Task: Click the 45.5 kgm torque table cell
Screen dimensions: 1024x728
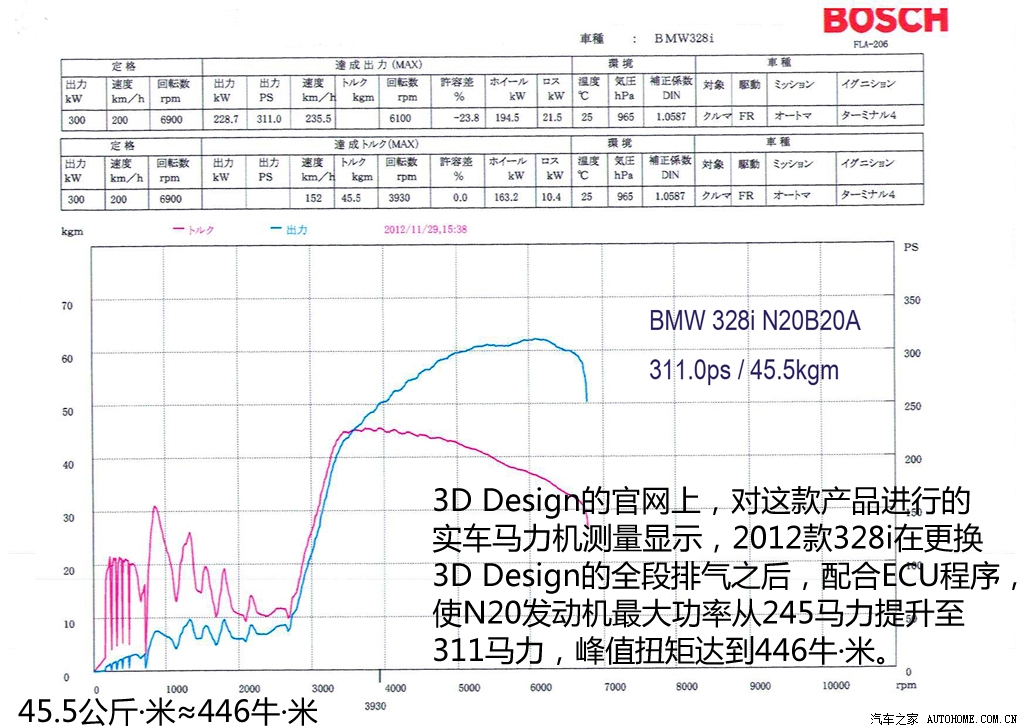Action: (x=351, y=198)
